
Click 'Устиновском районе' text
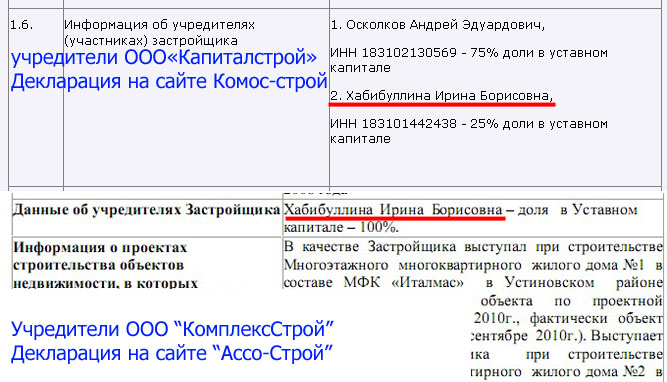(584, 282)
